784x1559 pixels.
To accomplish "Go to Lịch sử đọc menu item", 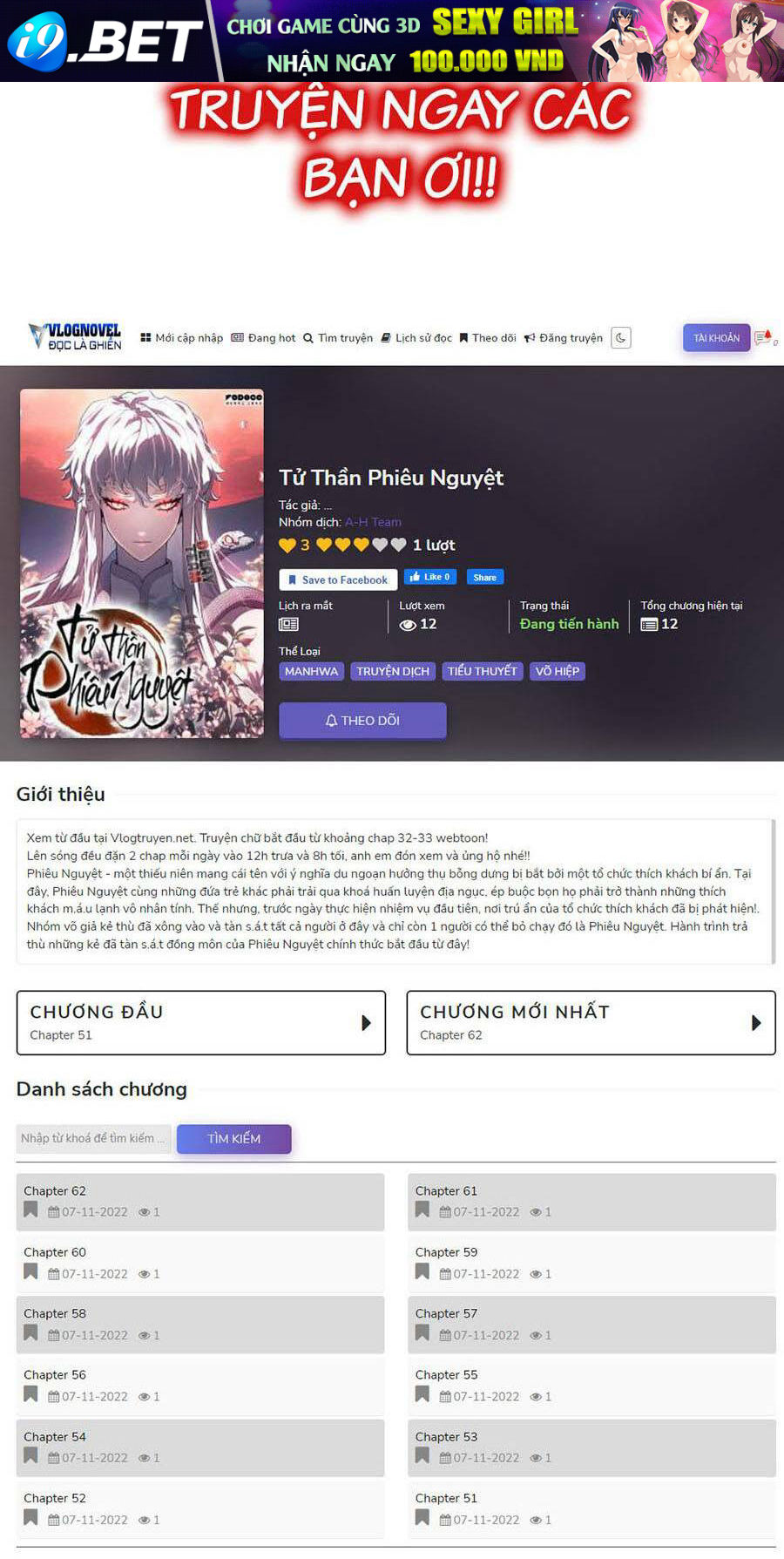I will (x=416, y=338).
